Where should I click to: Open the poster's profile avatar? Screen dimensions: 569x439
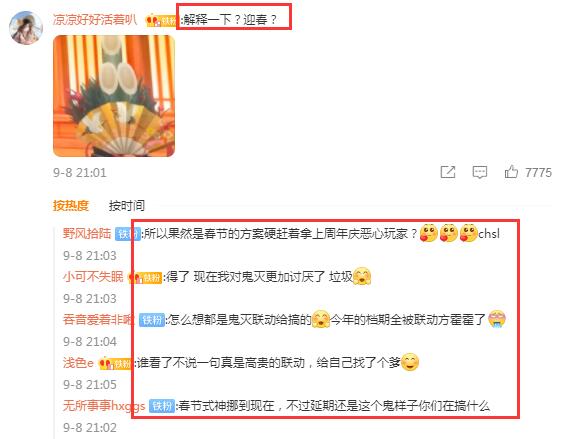click(26, 28)
